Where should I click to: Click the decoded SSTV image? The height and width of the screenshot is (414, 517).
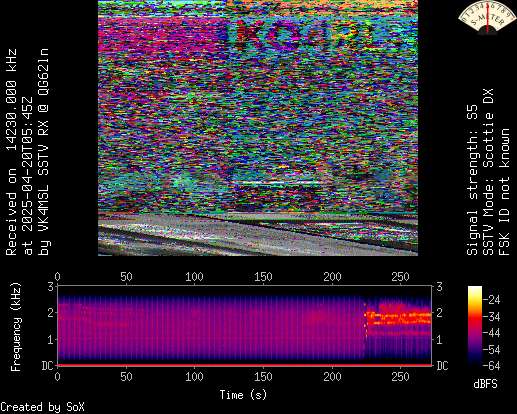coord(258,128)
